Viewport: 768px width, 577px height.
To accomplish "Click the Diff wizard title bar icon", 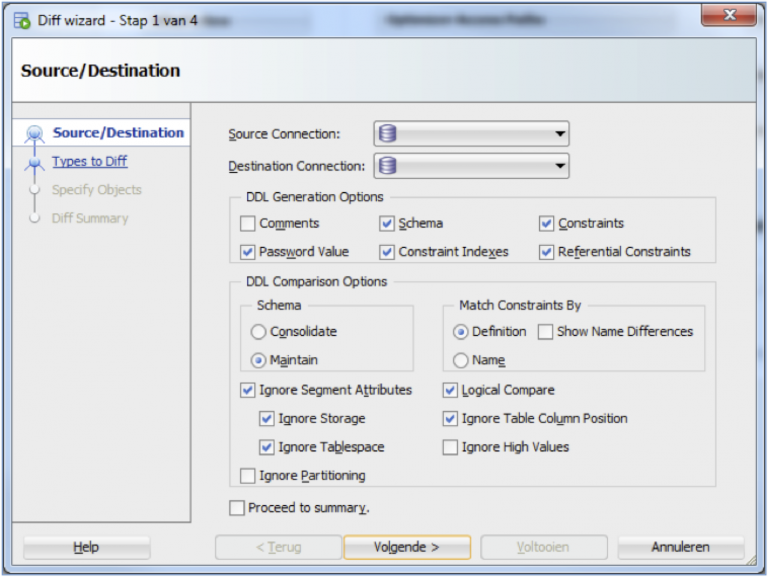I will [21, 18].
